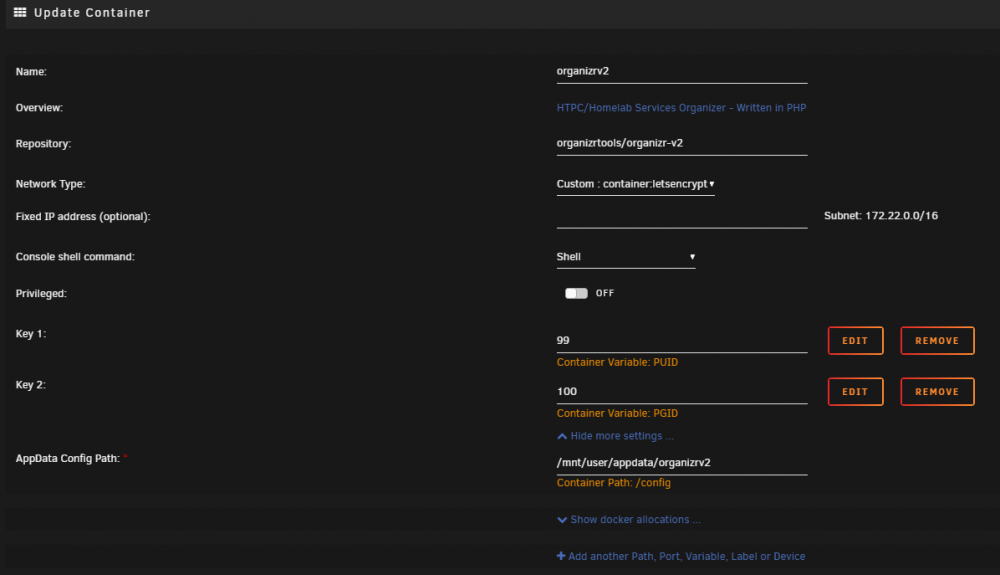This screenshot has height=575, width=1000.
Task: Click the Remove button for Key 1
Action: pos(937,340)
